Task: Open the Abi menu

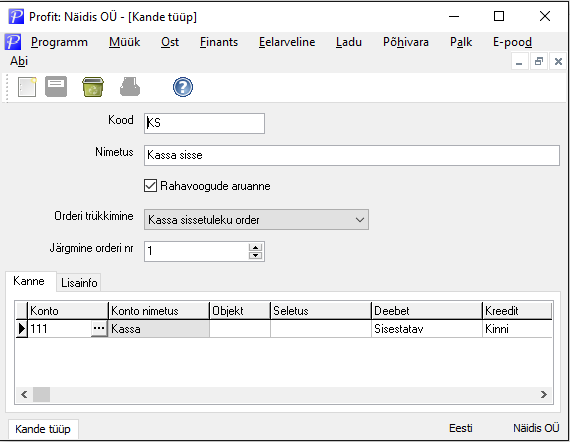Action: tap(19, 61)
